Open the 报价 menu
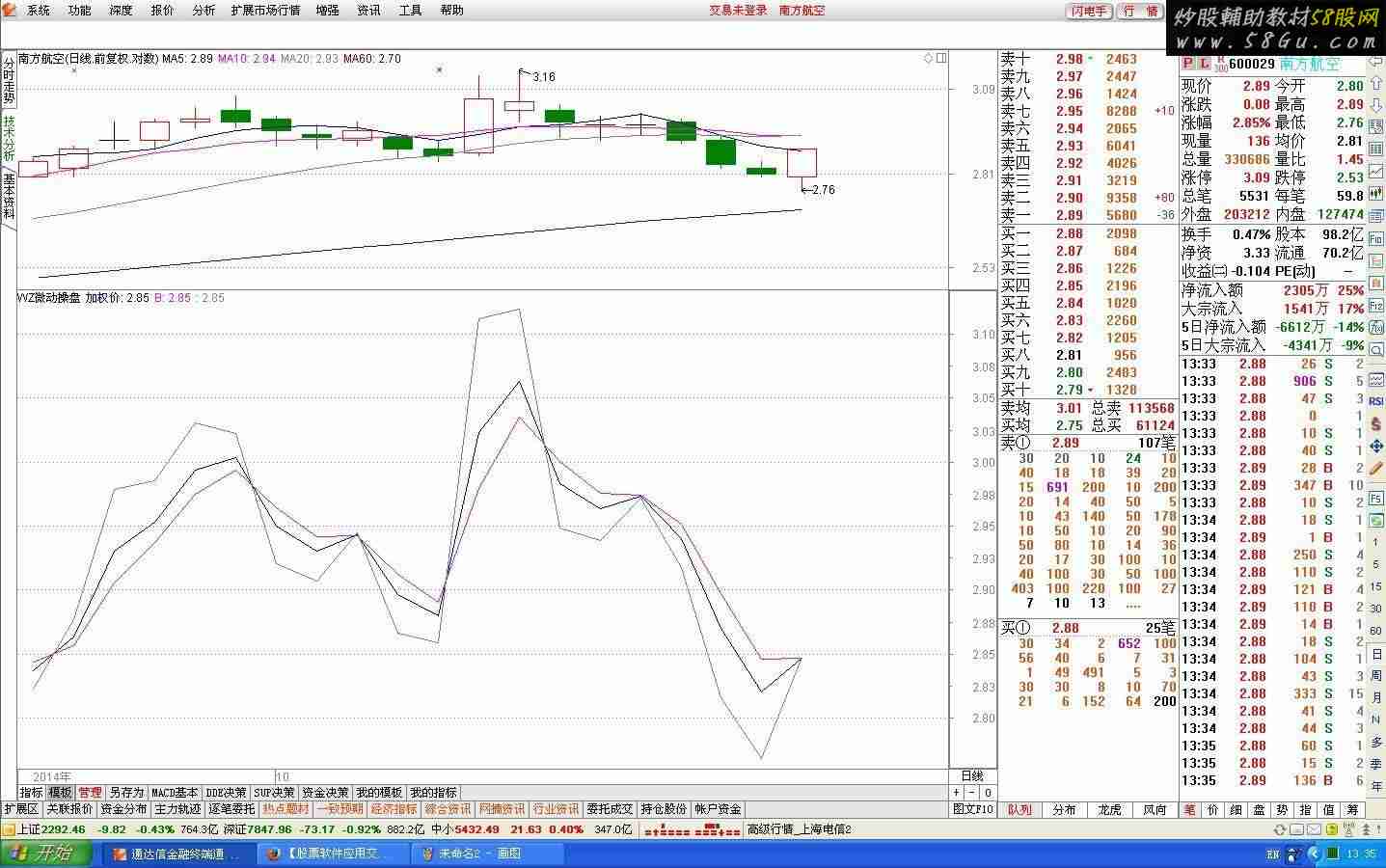This screenshot has width=1386, height=868. click(163, 11)
